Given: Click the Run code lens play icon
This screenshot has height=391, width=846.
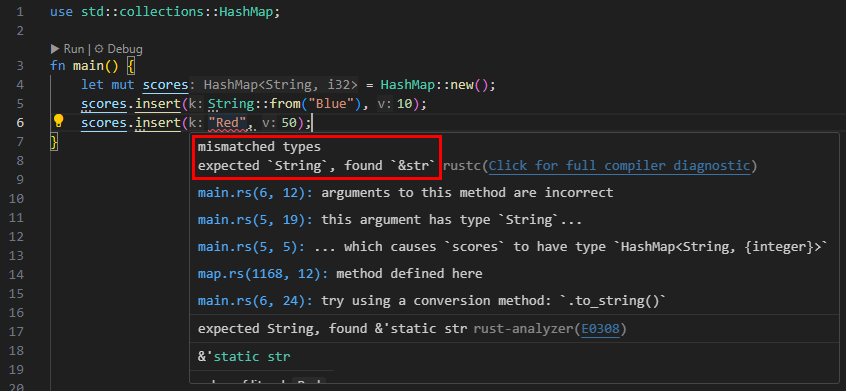Looking at the screenshot, I should (54, 49).
